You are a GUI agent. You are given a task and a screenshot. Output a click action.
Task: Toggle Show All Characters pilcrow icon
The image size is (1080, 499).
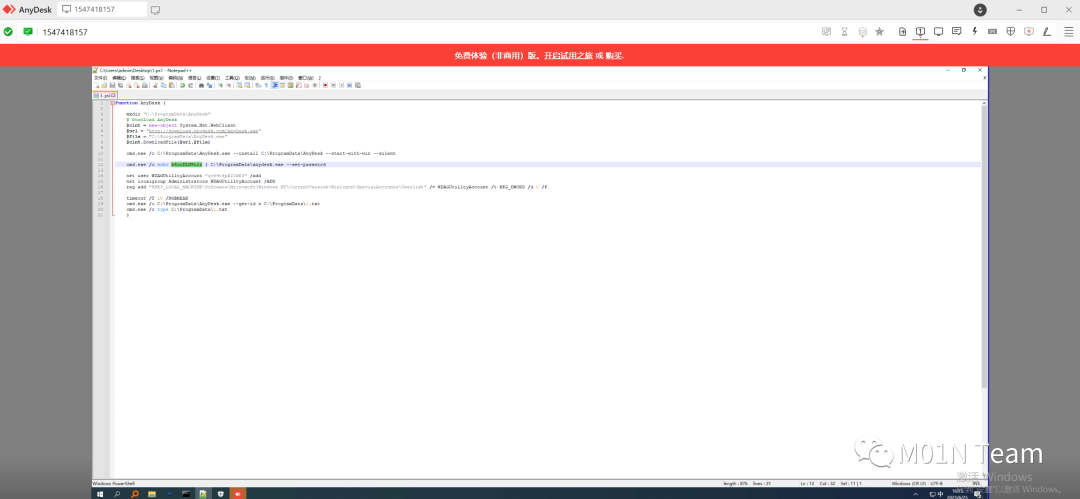tap(266, 85)
